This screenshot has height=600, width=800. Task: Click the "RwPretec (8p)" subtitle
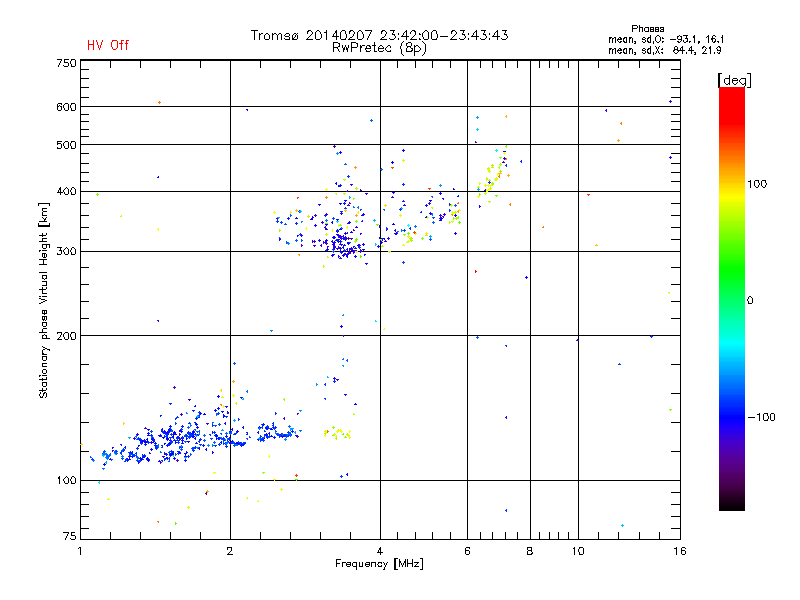click(379, 48)
